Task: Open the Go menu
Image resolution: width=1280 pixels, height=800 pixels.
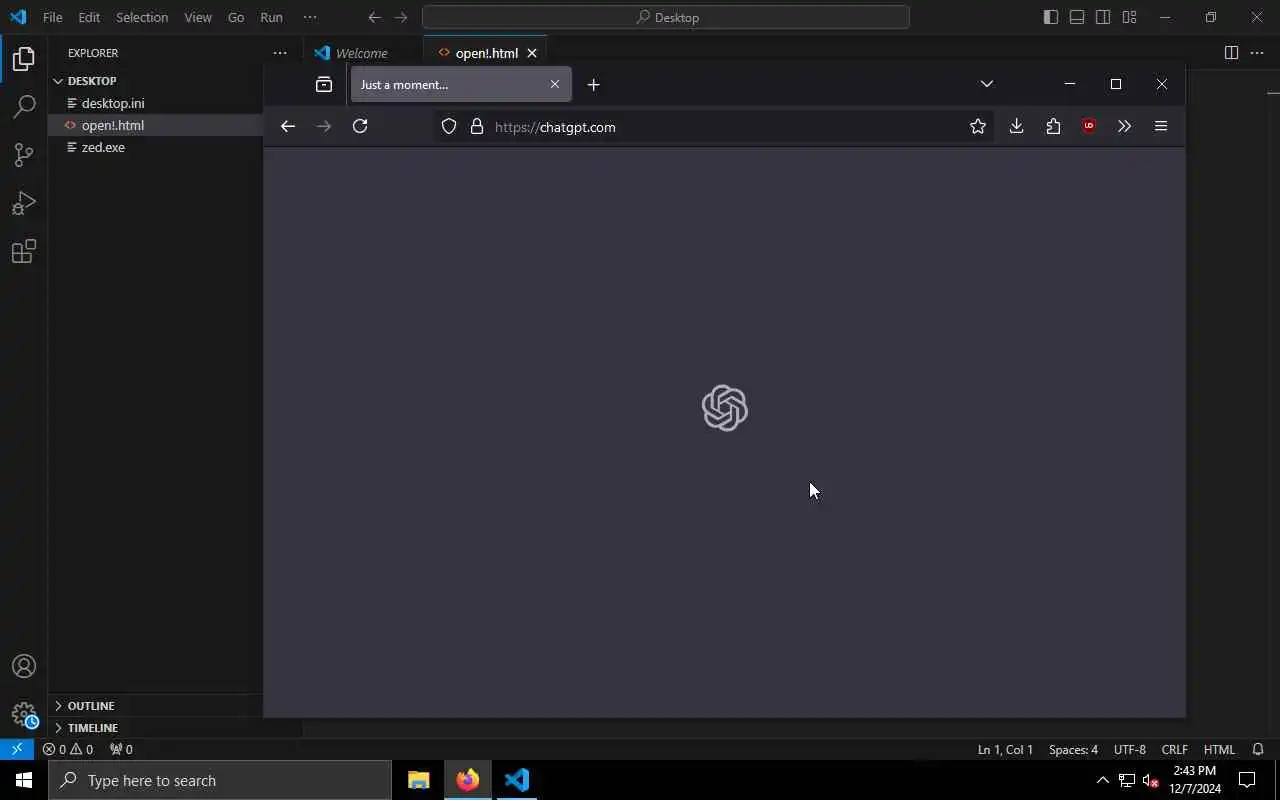Action: point(236,17)
